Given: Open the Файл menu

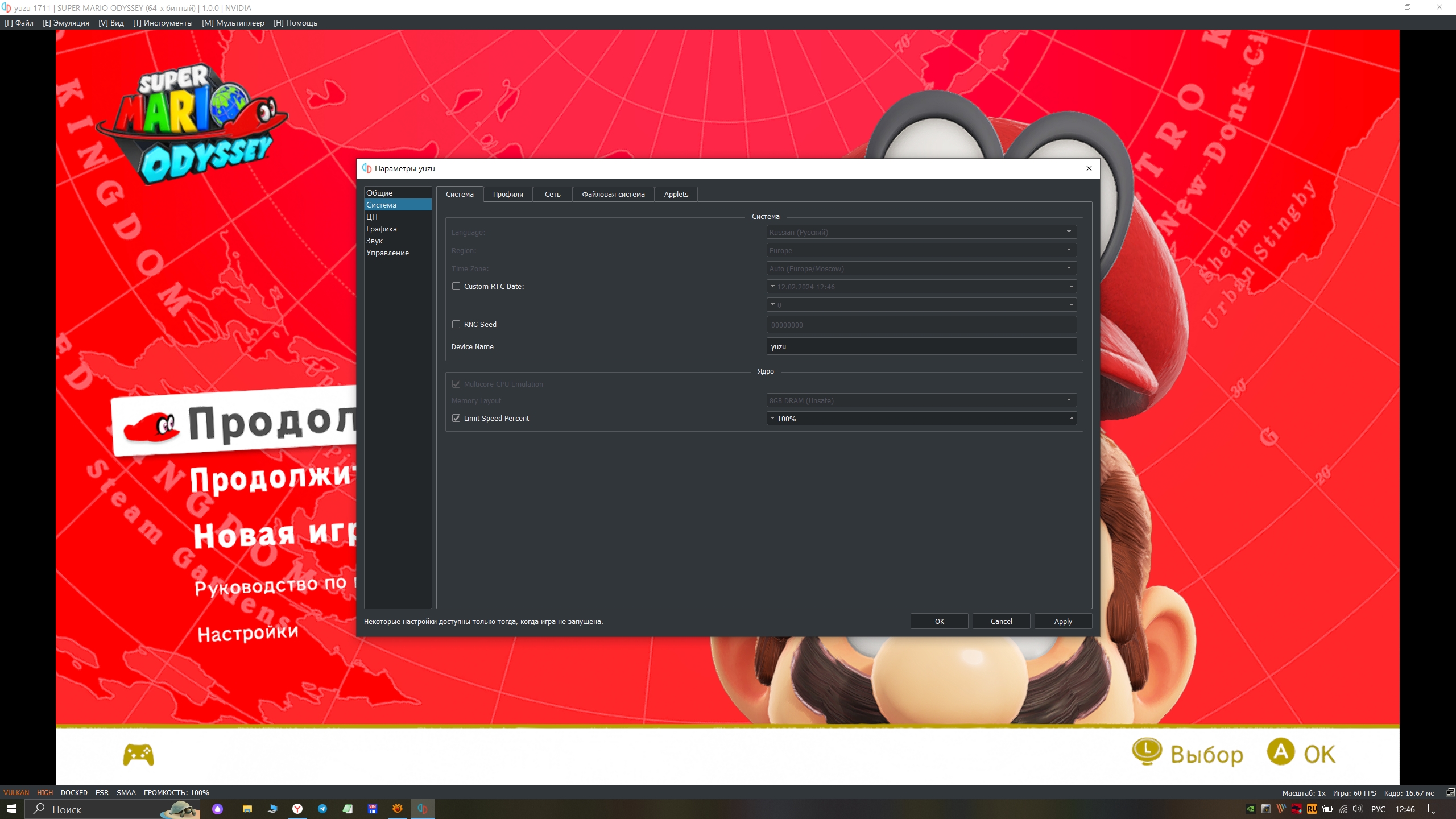Looking at the screenshot, I should pos(19,23).
